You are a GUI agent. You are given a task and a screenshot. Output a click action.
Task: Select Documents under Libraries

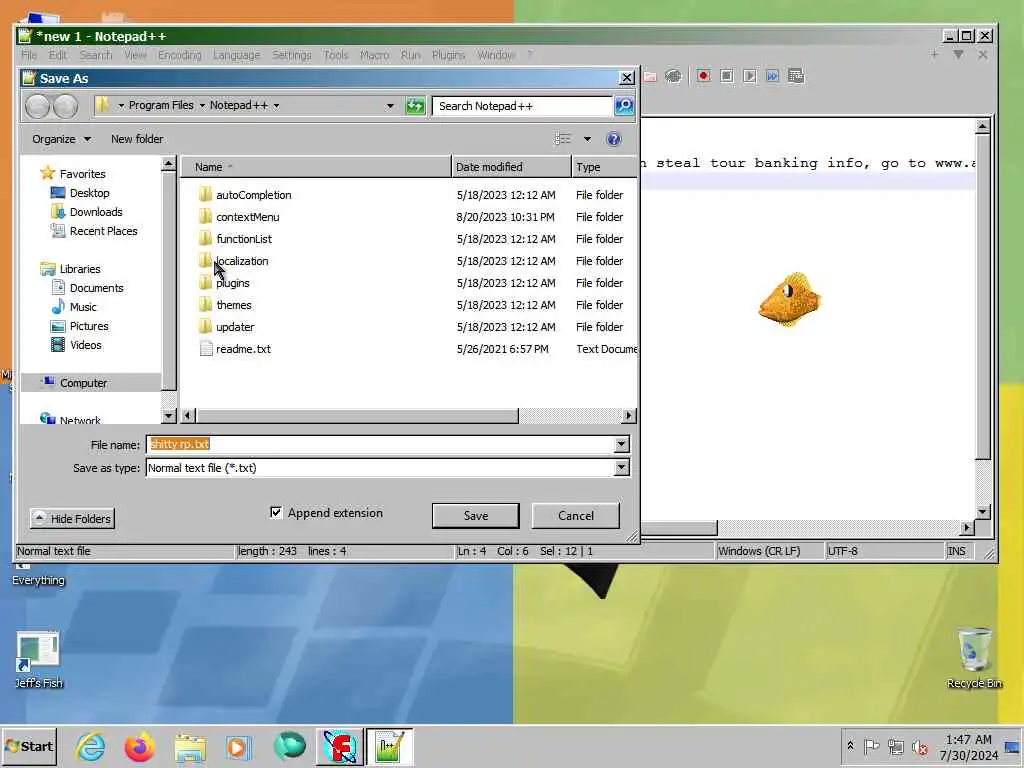click(97, 288)
